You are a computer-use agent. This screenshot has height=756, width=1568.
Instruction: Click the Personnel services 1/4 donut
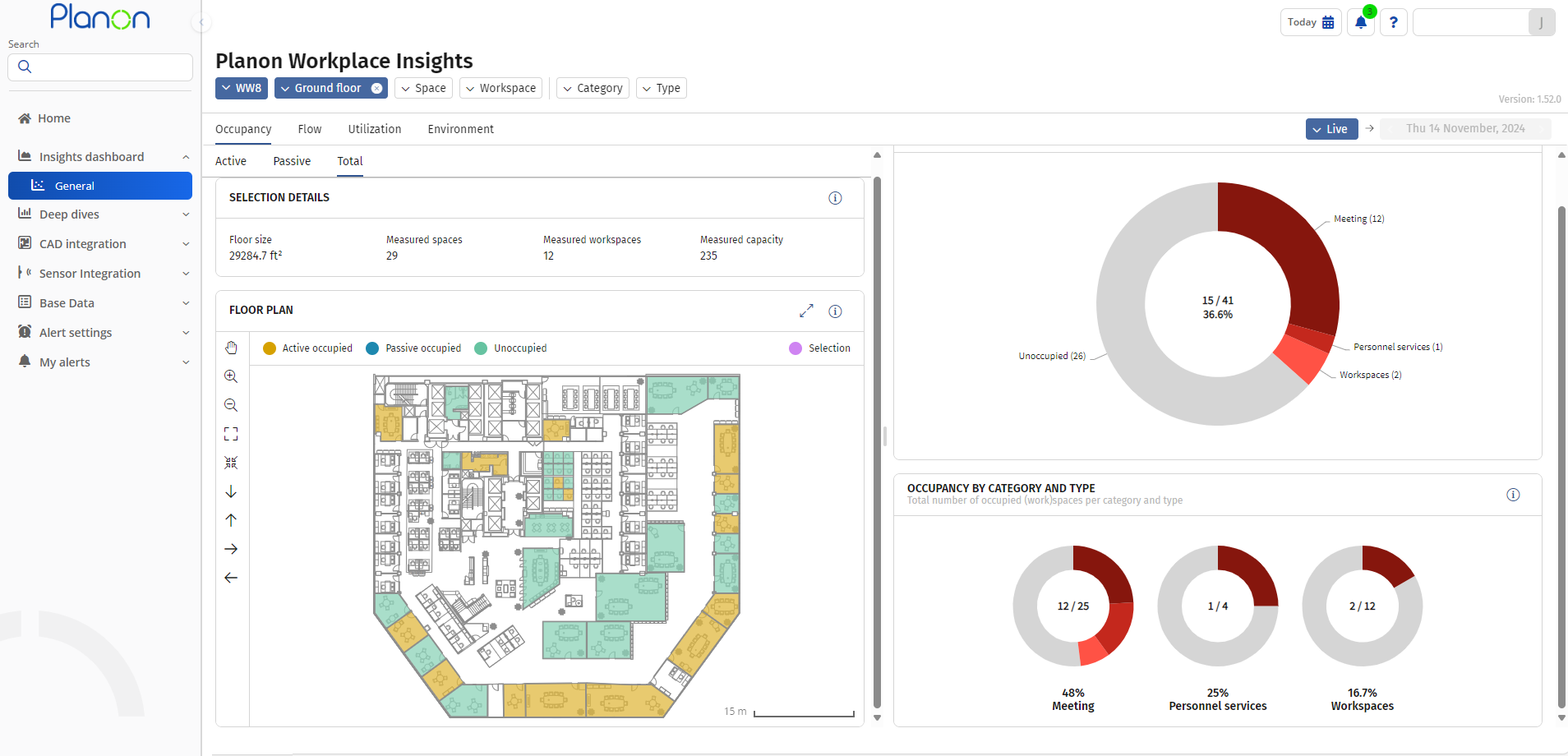[1218, 606]
